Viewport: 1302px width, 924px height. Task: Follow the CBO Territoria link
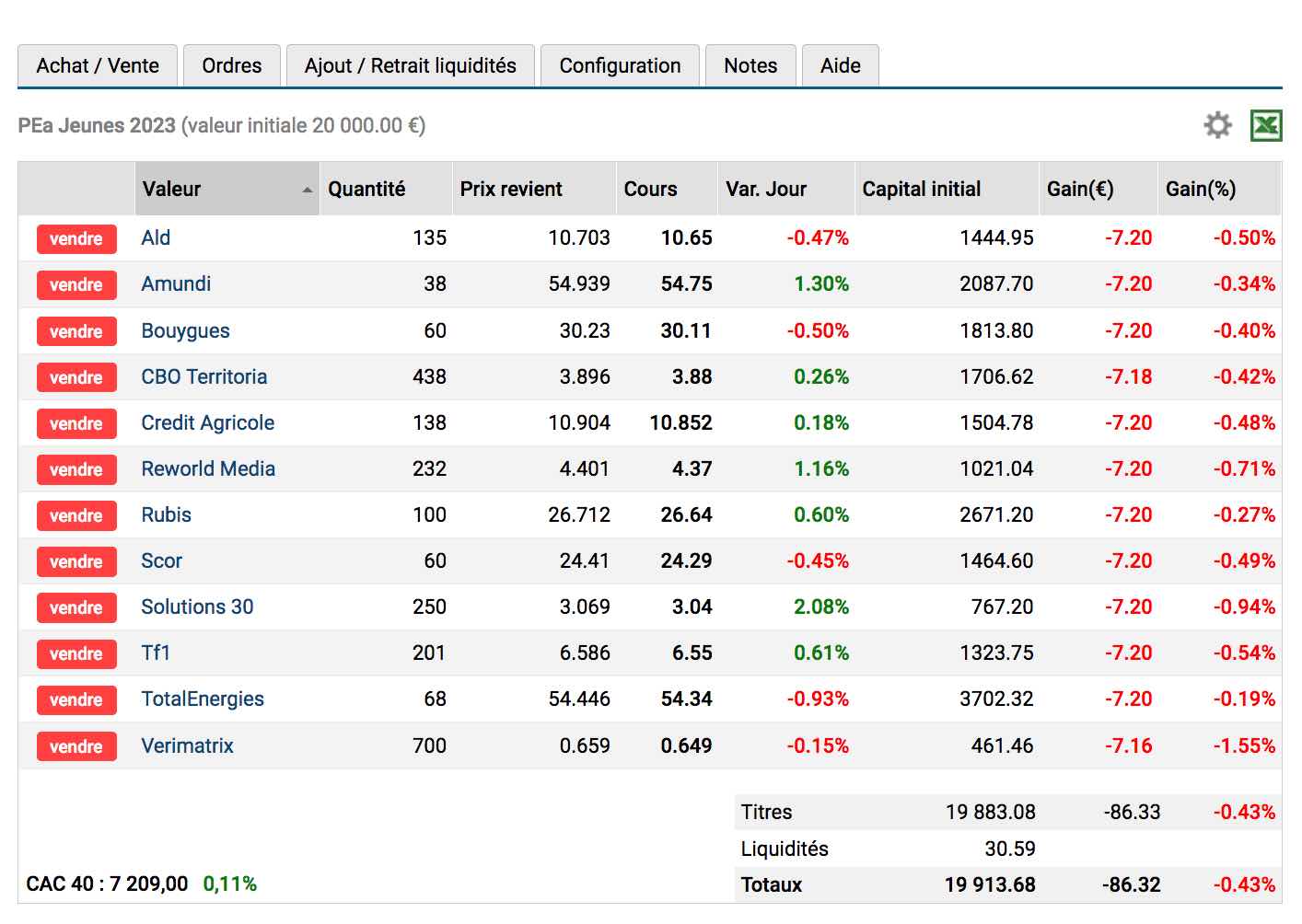click(203, 376)
